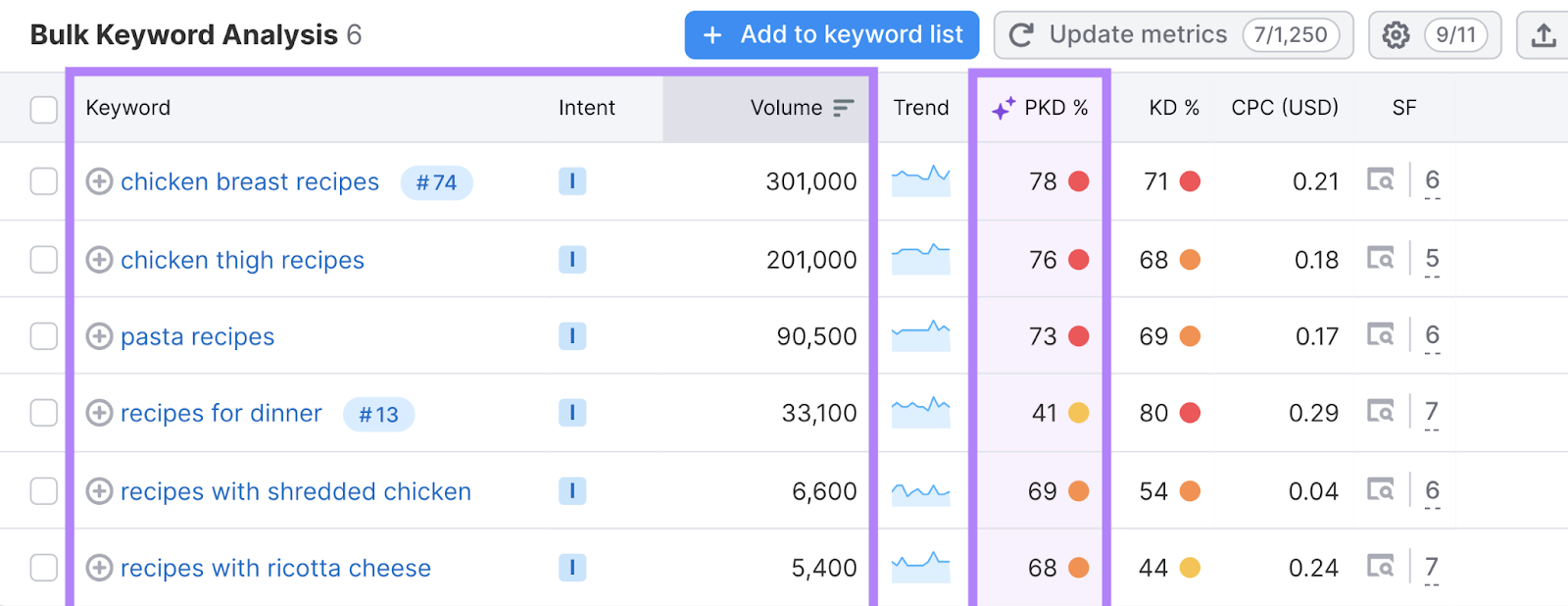Click Add to keyword list button
Viewport: 1568px width, 606px height.
click(831, 35)
